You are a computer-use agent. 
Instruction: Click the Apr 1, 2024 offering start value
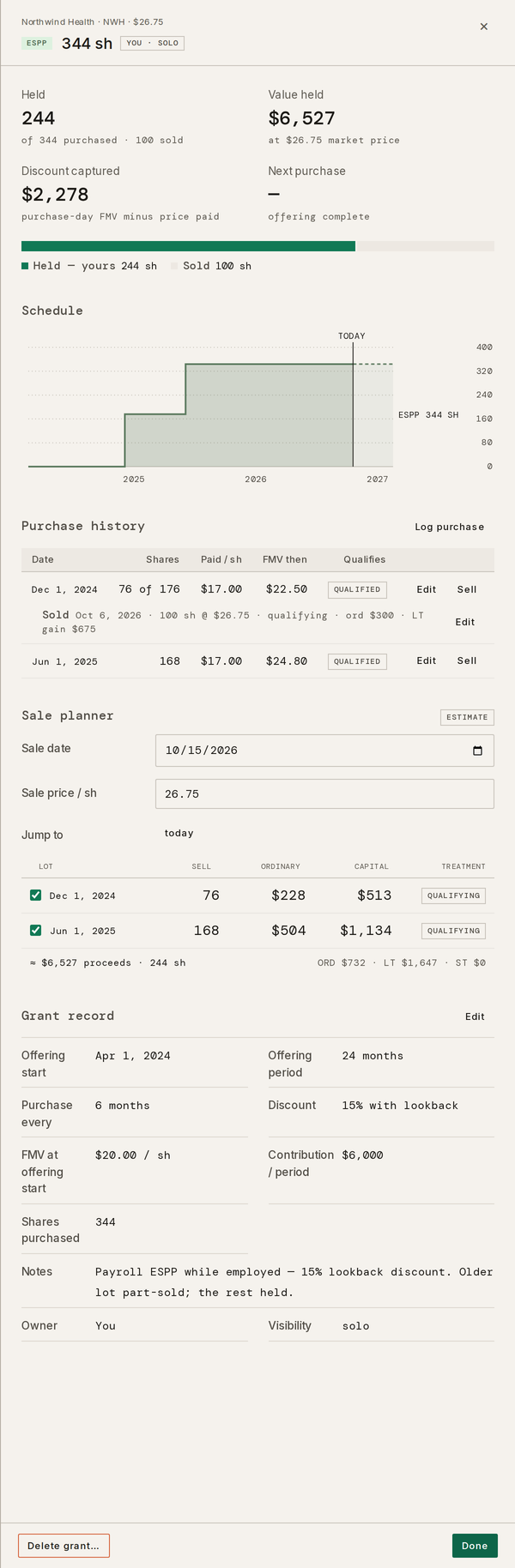pyautogui.click(x=133, y=1056)
